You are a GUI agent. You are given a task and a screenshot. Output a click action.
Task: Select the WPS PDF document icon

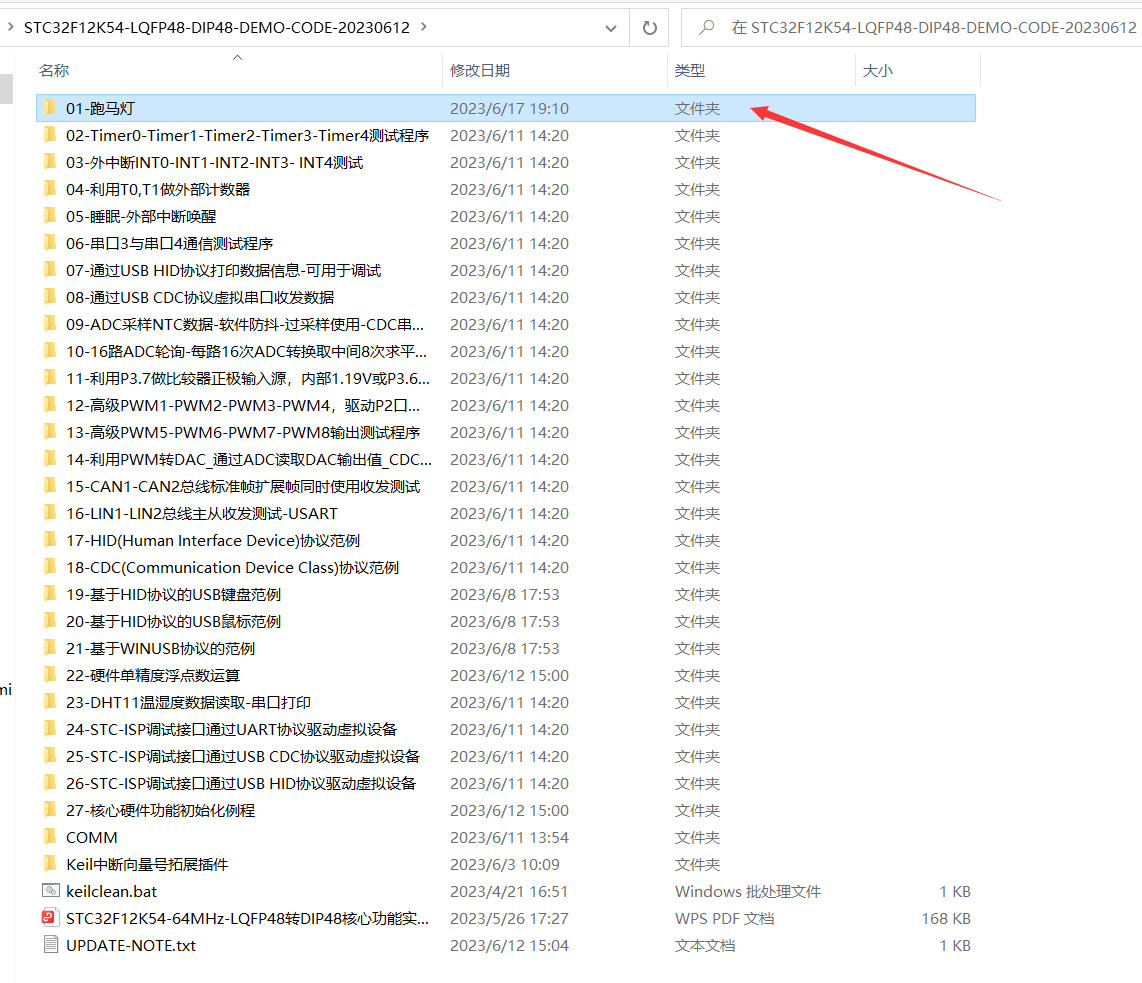(x=50, y=918)
